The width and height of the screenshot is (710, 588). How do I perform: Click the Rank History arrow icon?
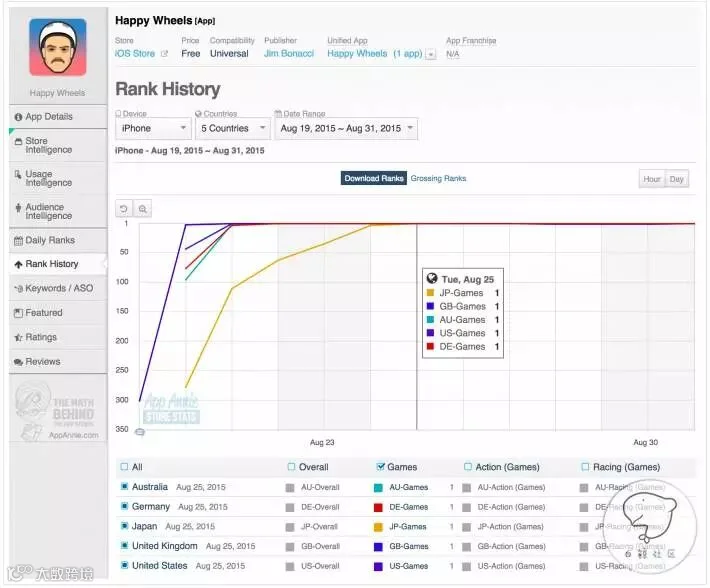click(x=18, y=265)
